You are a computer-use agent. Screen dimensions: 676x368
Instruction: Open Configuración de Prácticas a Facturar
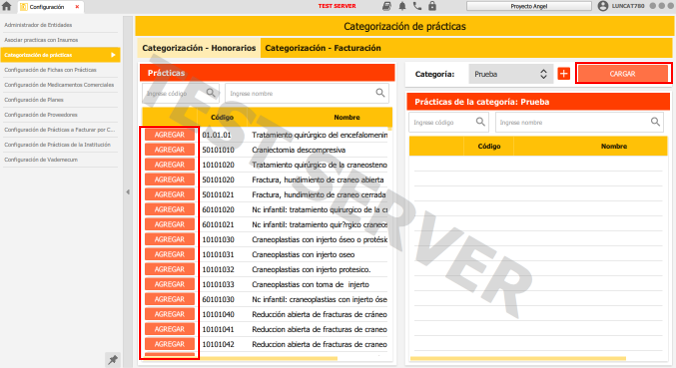[x=59, y=130]
